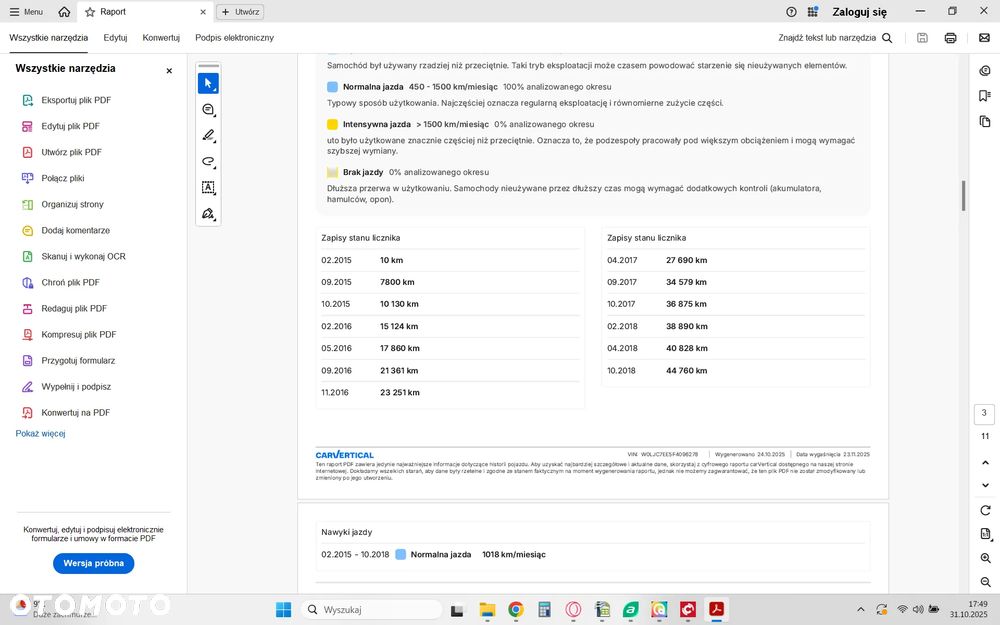Click the 44 760 km odometer entry

tap(687, 371)
